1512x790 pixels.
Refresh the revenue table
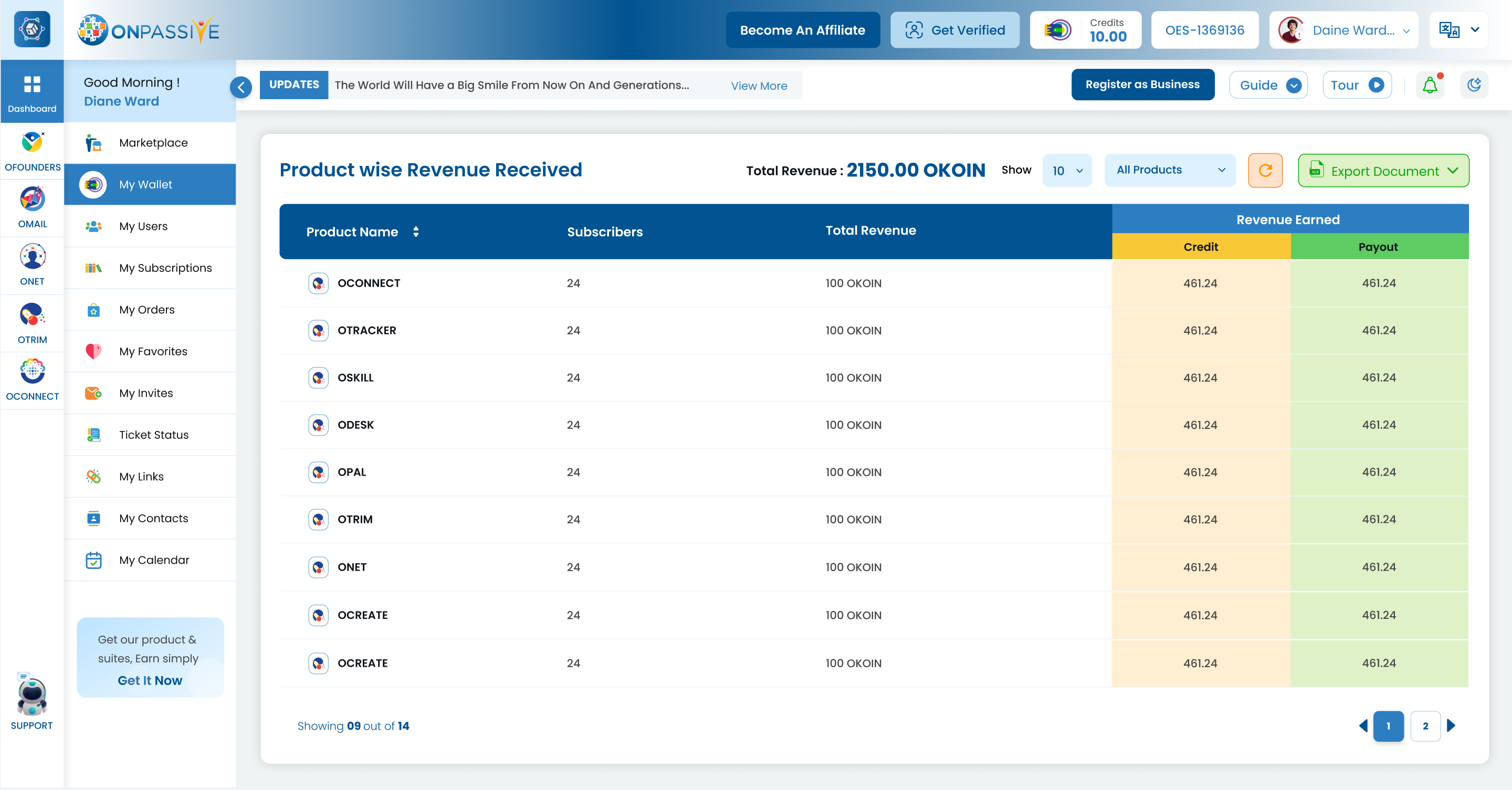(1265, 170)
